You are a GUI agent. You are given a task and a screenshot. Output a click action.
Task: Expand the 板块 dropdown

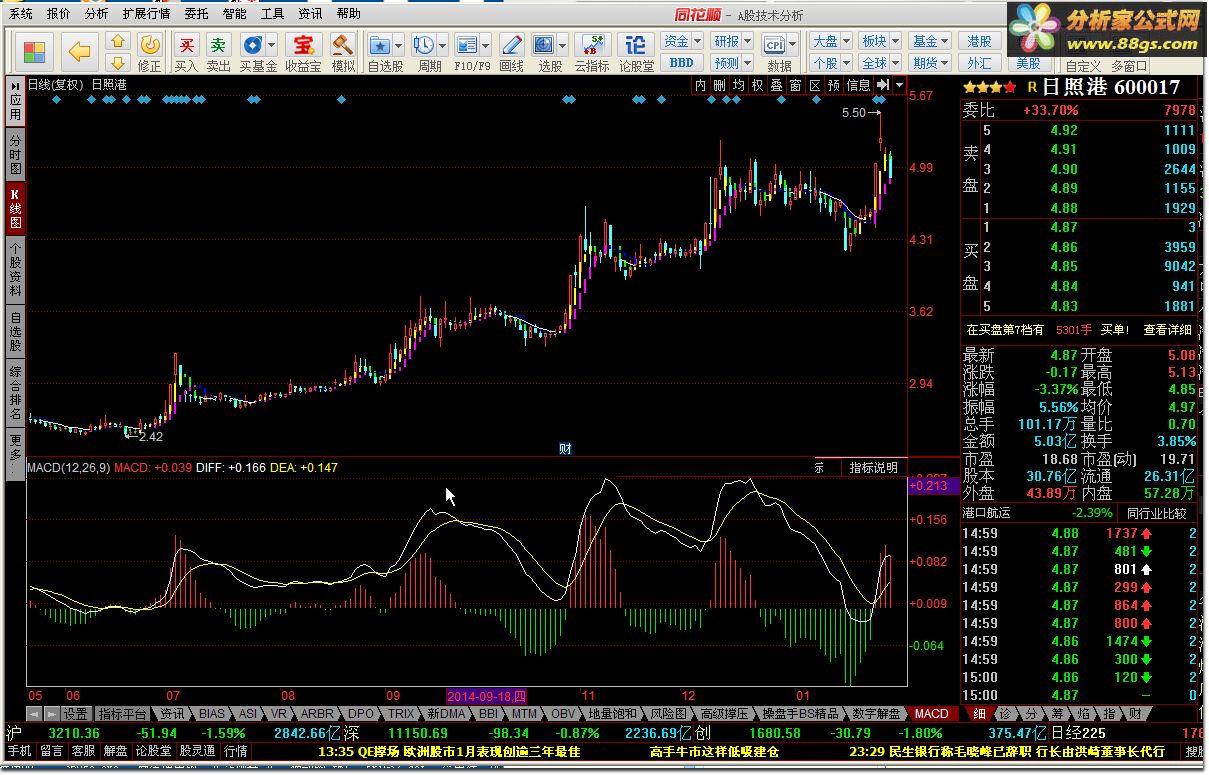[894, 42]
